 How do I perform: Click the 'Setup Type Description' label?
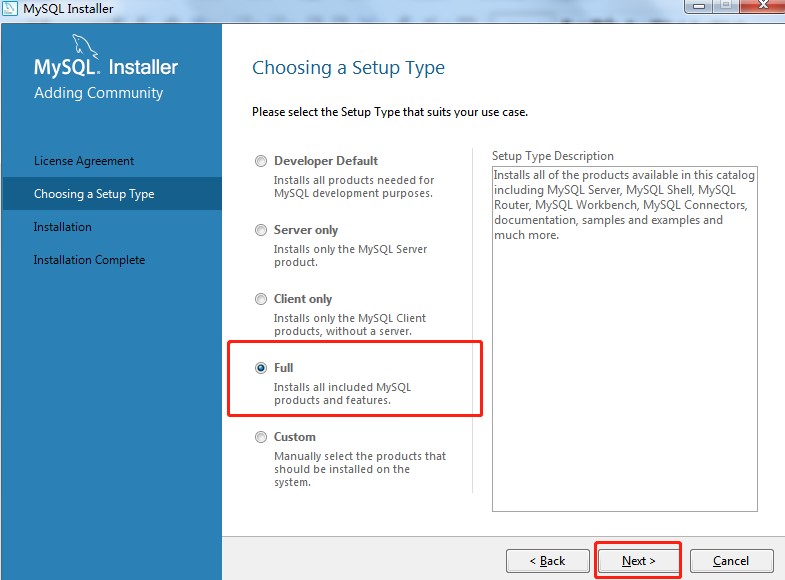coord(553,156)
